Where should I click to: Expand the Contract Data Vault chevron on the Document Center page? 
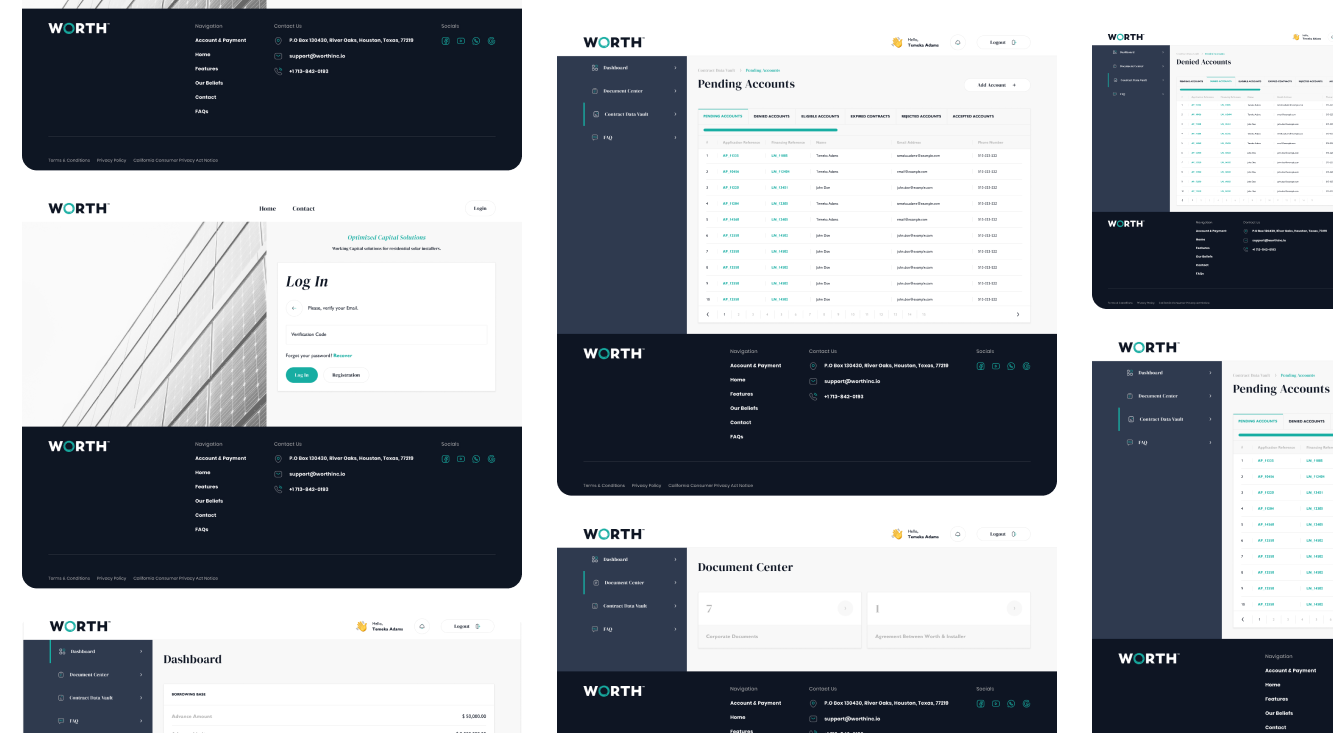click(675, 606)
